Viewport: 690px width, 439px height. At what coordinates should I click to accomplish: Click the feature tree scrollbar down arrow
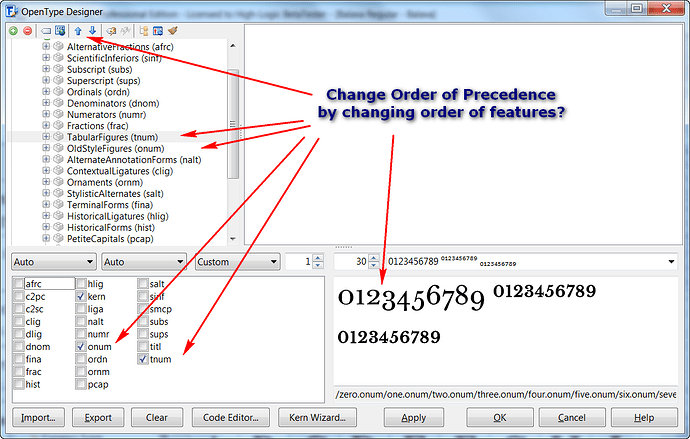coord(233,239)
